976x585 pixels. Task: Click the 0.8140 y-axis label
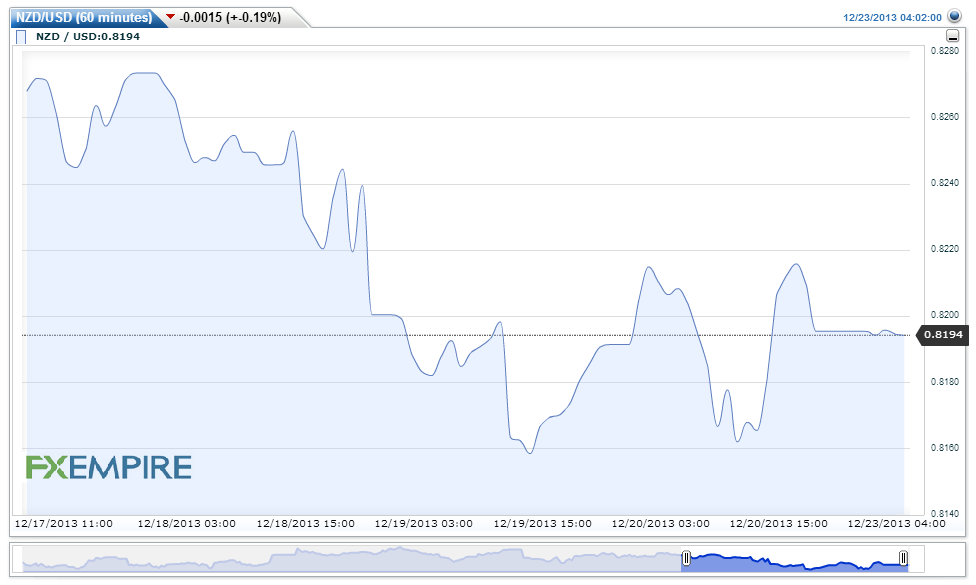(x=944, y=514)
